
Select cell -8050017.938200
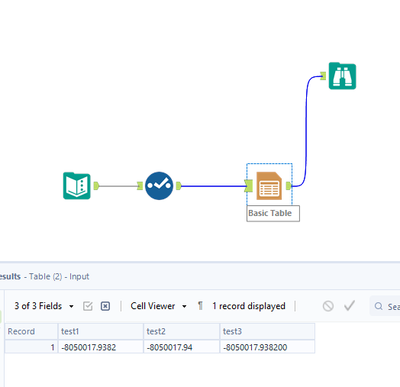pyautogui.click(x=267, y=347)
